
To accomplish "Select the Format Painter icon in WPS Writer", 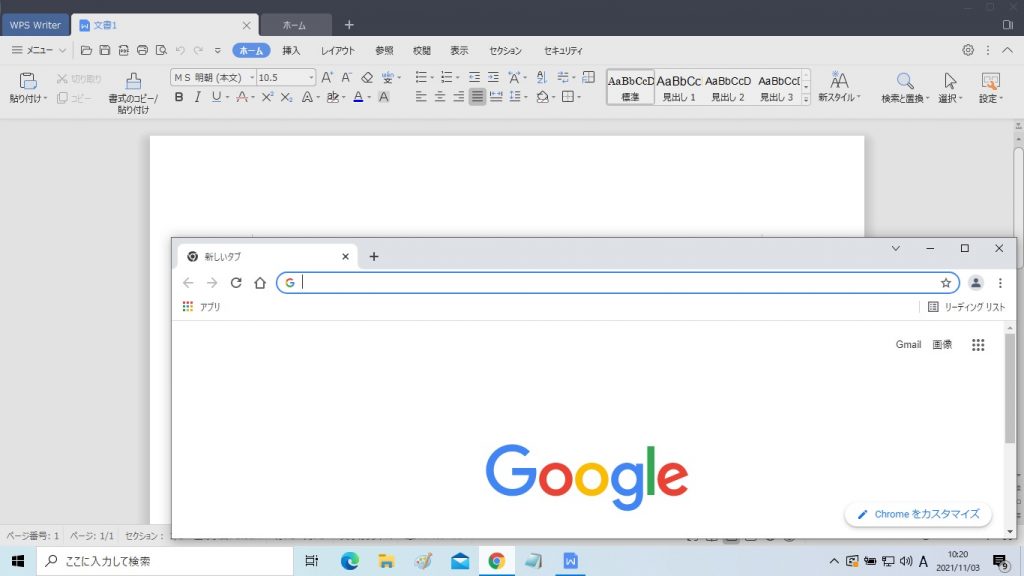I will pyautogui.click(x=133, y=81).
